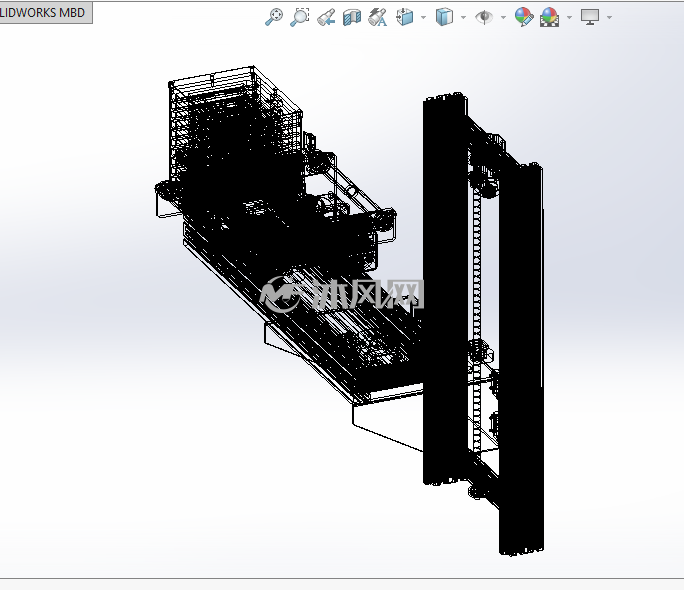Click the View Settings monitor icon
The height and width of the screenshot is (590, 684).
590,17
